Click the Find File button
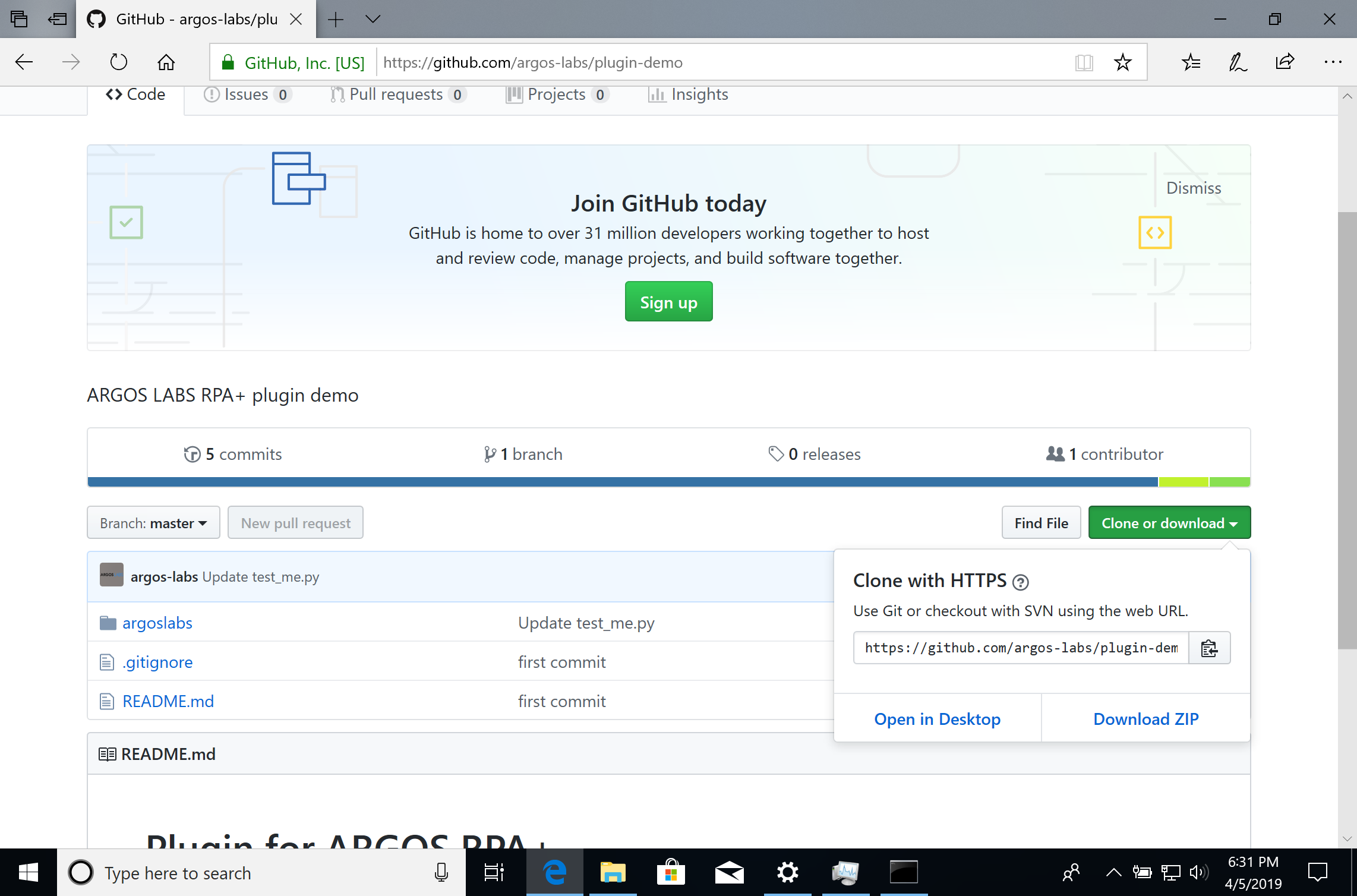 coord(1040,523)
